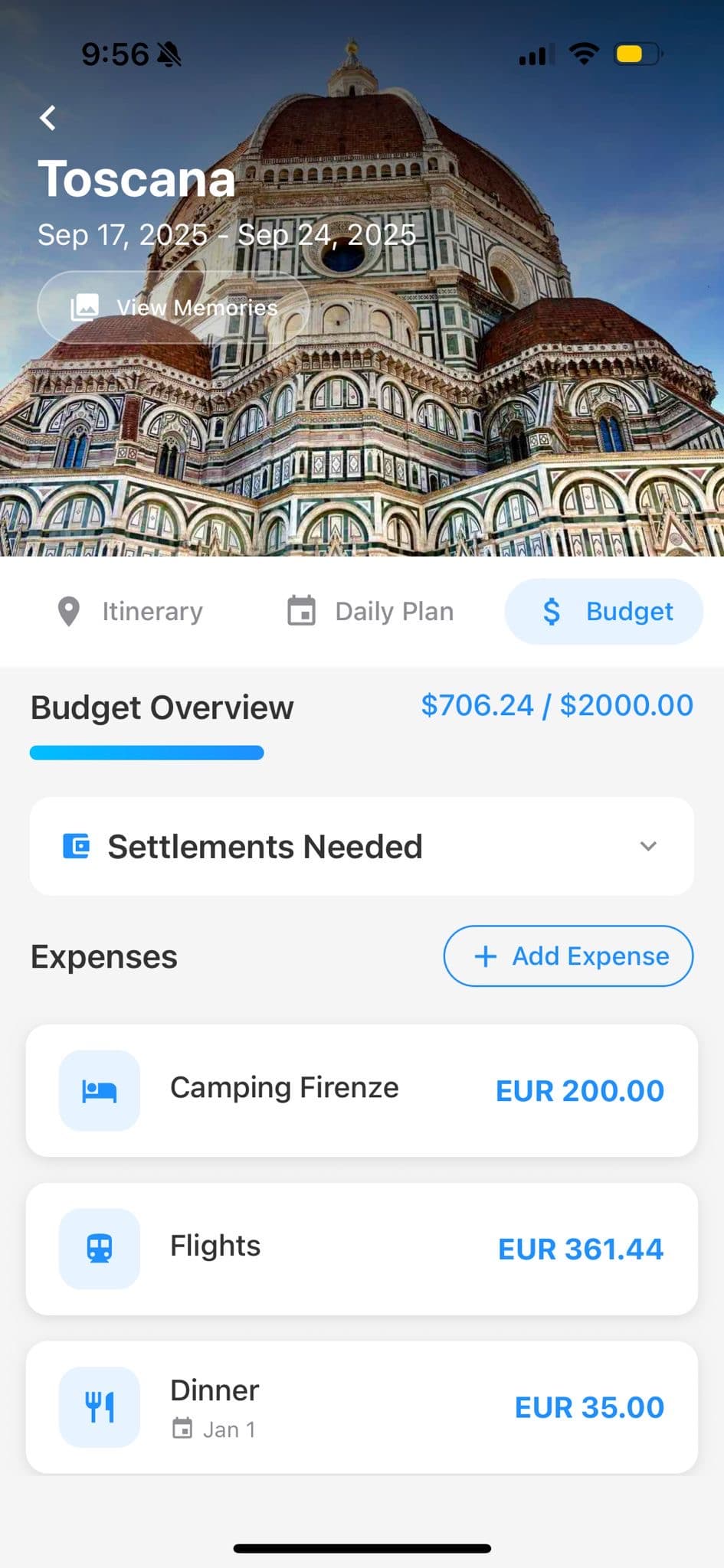Expand the Settlements Needed chevron
The width and height of the screenshot is (724, 1568).
tap(648, 846)
